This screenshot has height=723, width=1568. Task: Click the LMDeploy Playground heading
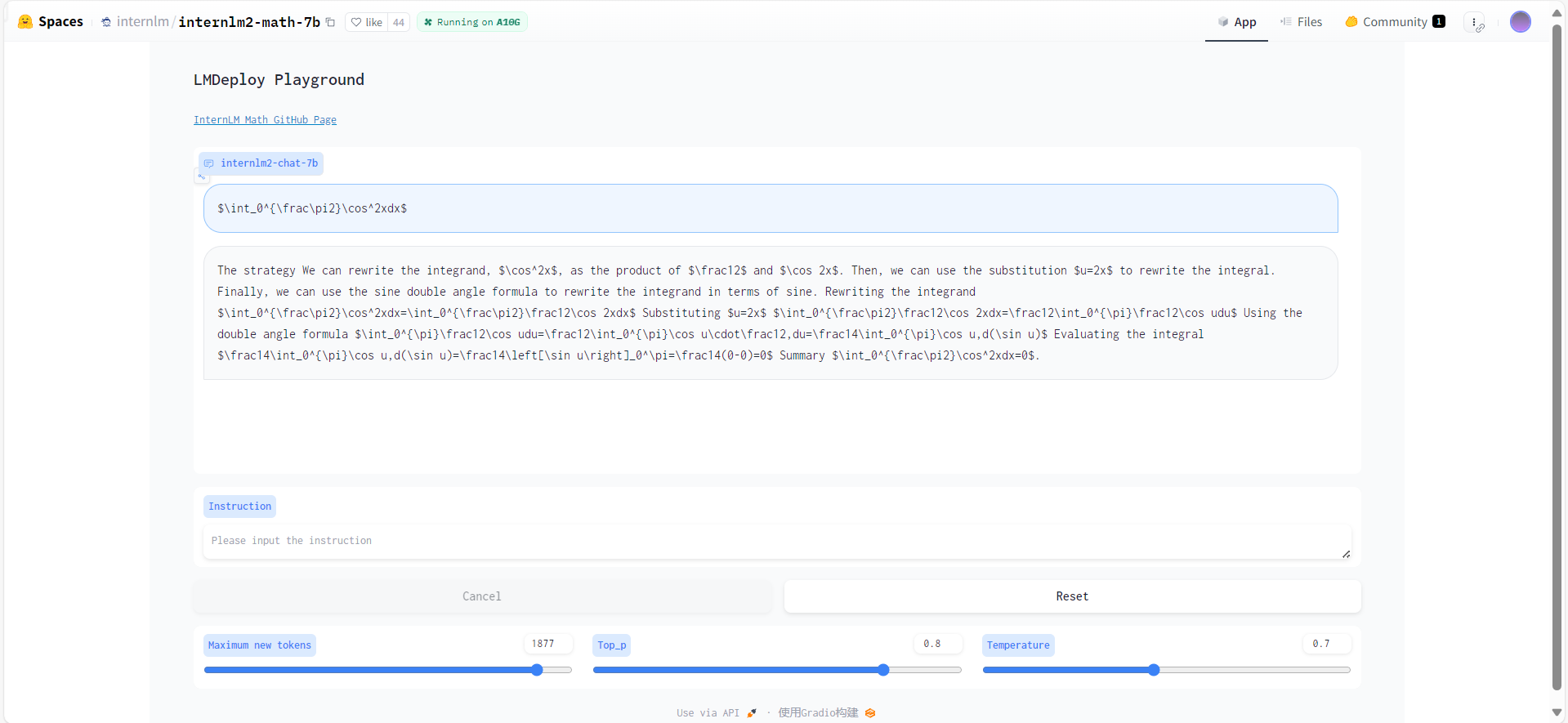[279, 80]
